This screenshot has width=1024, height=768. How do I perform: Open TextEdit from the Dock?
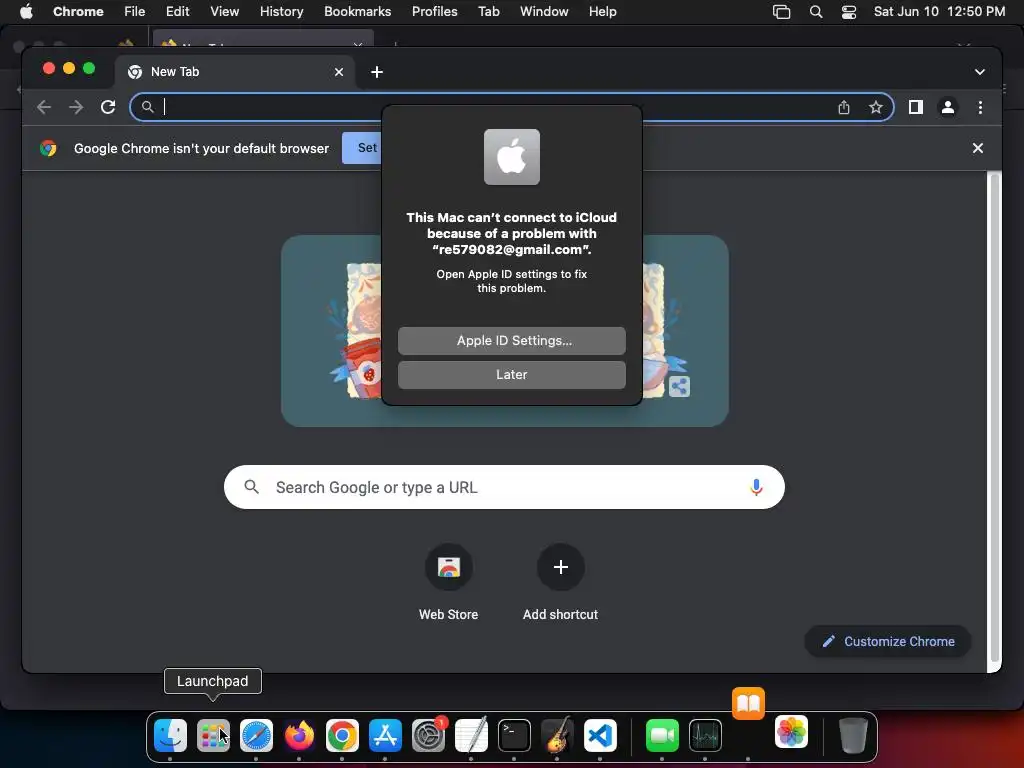[x=472, y=735]
